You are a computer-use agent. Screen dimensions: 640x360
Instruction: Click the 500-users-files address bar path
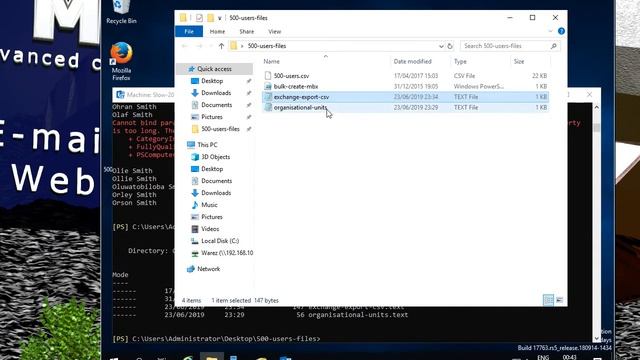267,46
